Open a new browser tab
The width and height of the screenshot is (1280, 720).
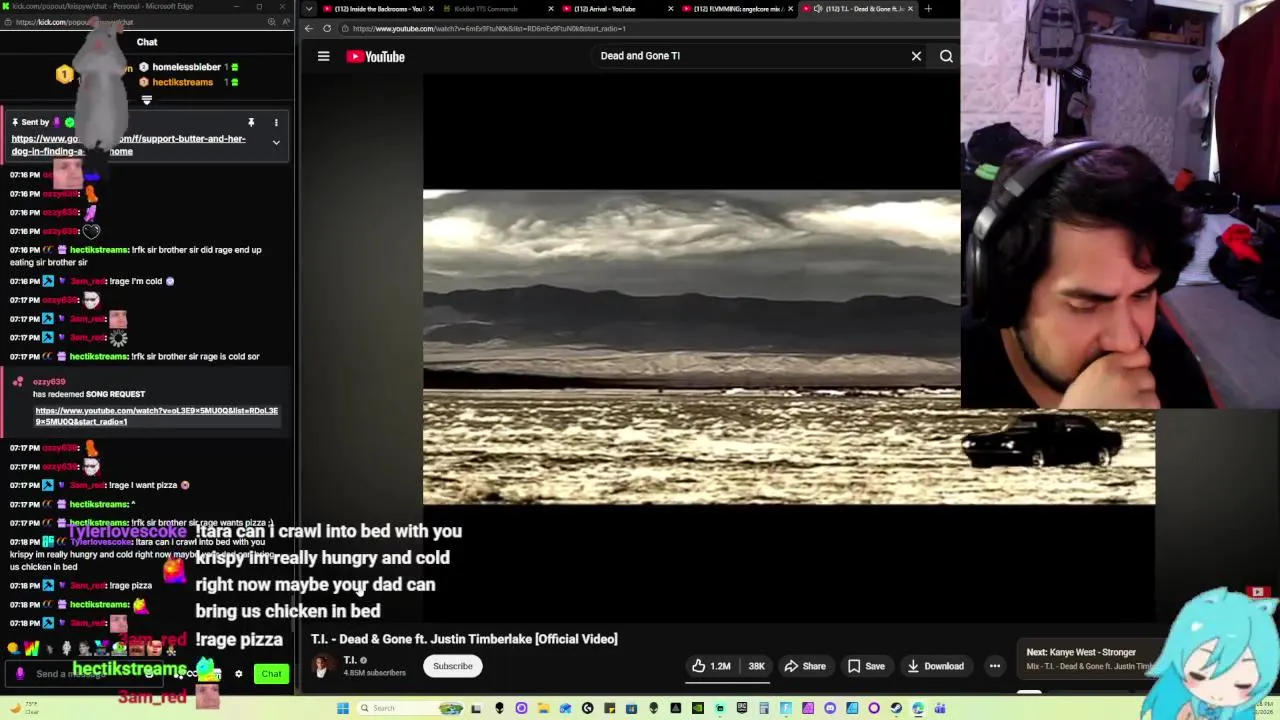(928, 9)
